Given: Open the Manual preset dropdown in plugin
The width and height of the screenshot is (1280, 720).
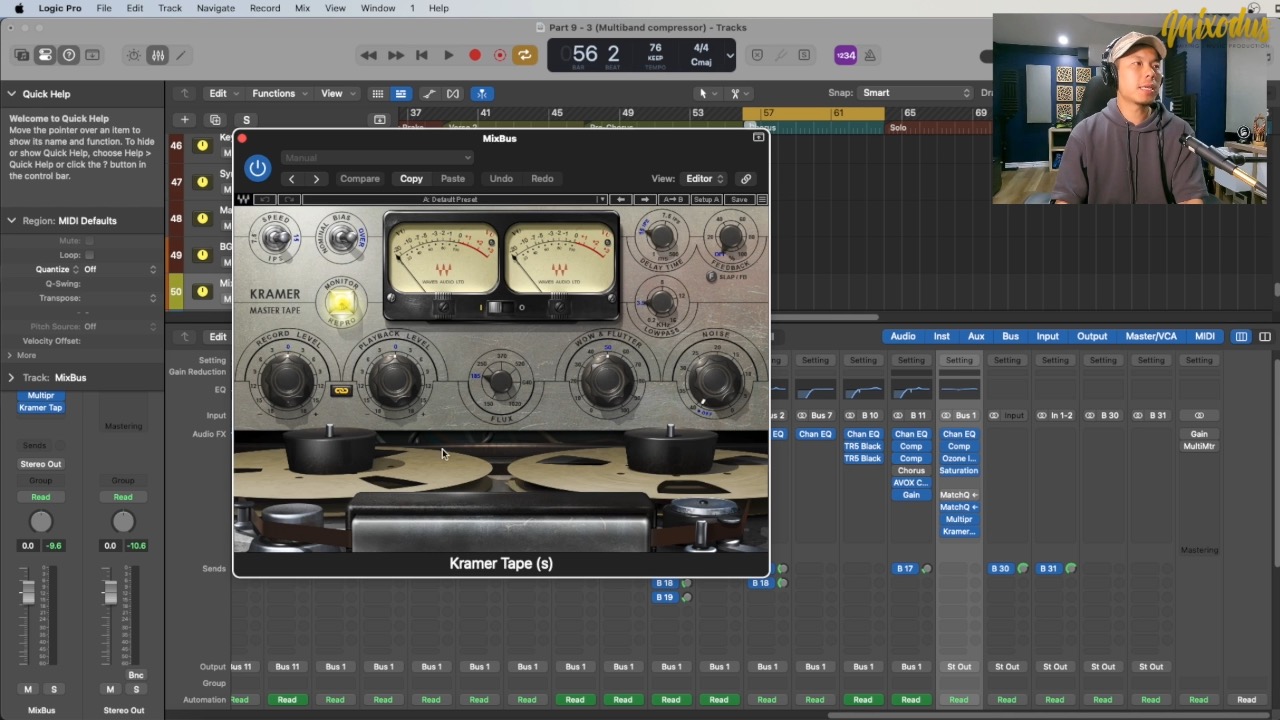Looking at the screenshot, I should pyautogui.click(x=377, y=157).
